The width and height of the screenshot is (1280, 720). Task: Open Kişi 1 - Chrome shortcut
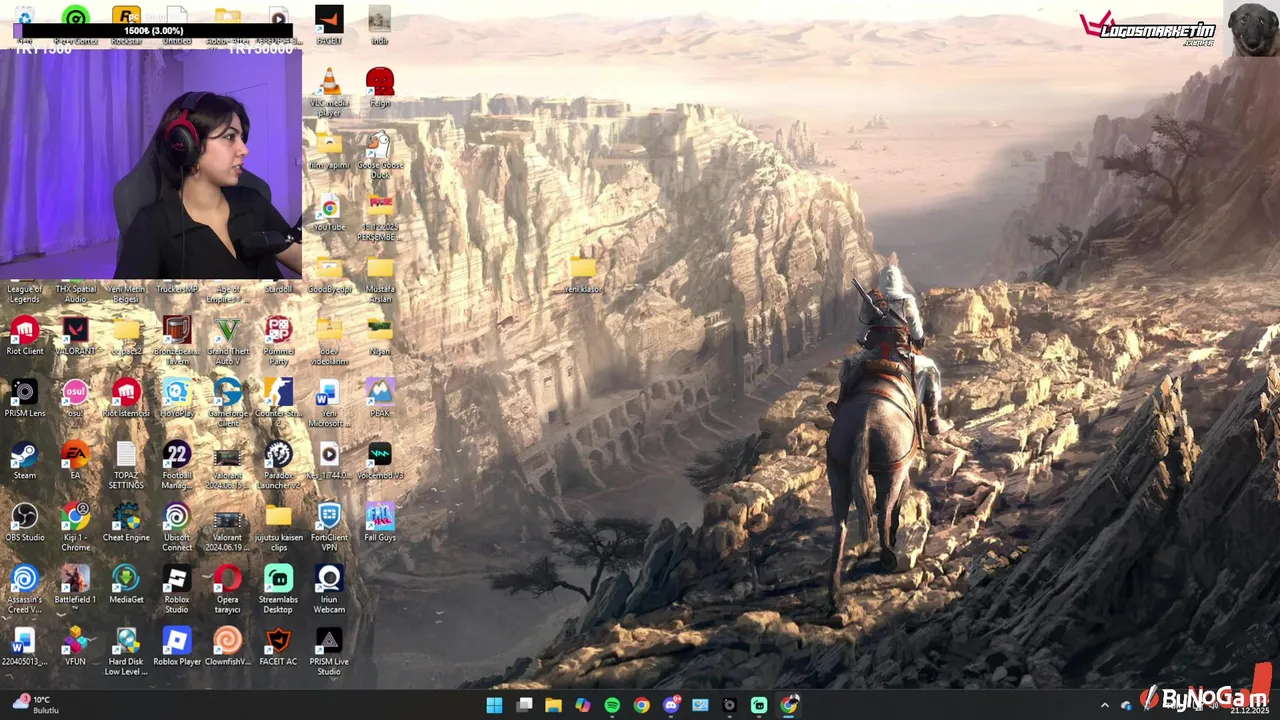coord(75,527)
